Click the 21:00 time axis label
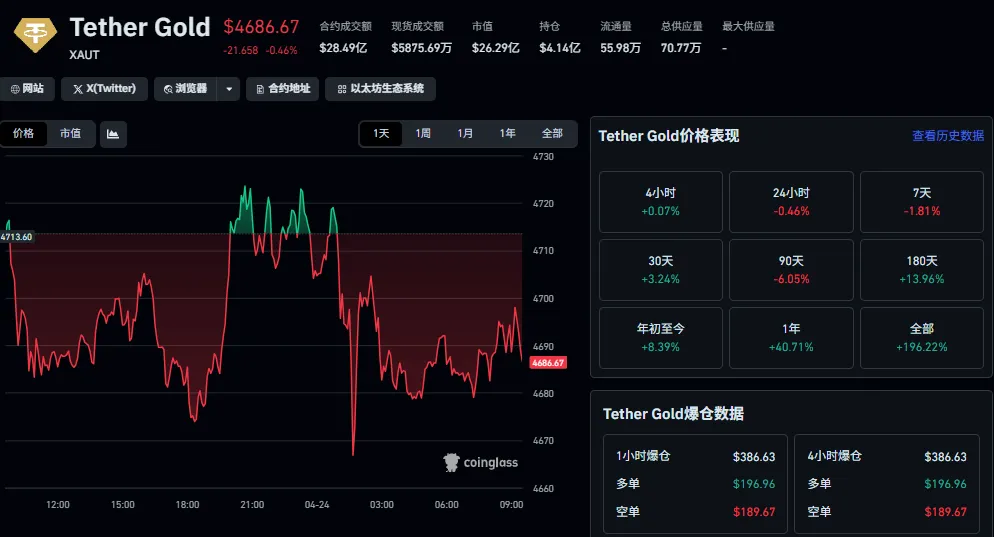 click(x=252, y=505)
